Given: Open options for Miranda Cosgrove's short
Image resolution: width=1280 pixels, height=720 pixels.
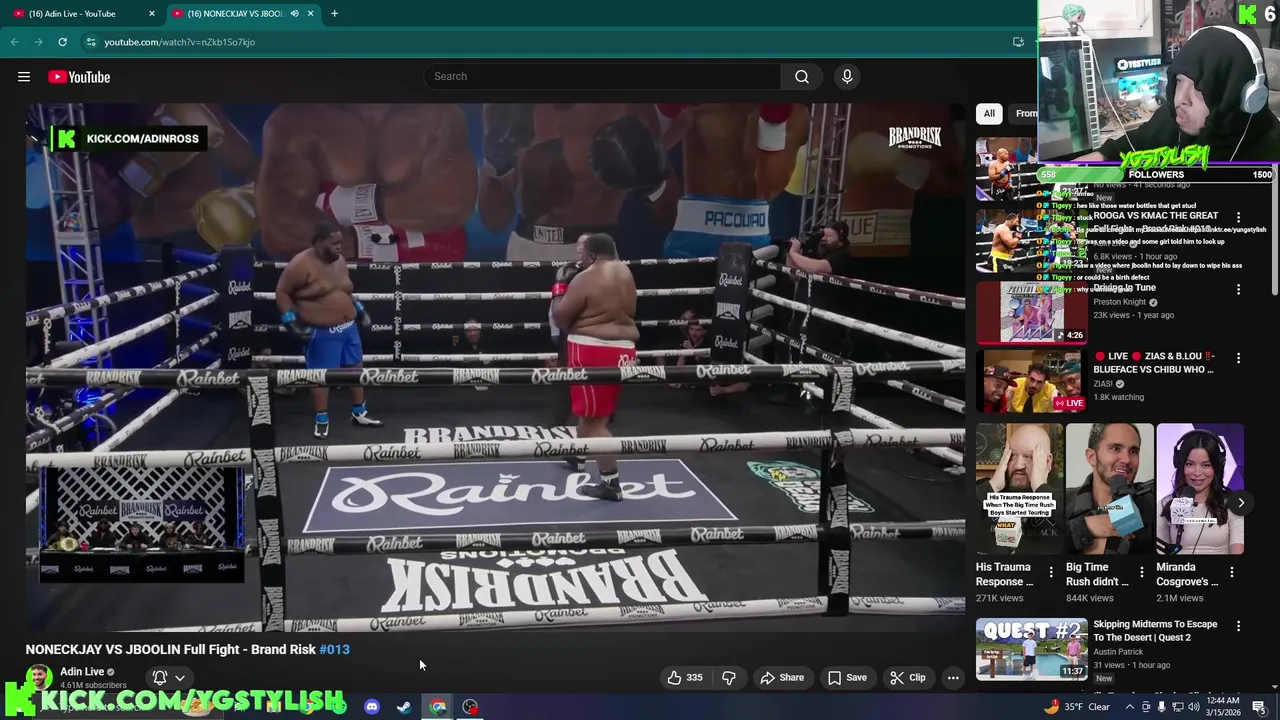Looking at the screenshot, I should [x=1232, y=572].
